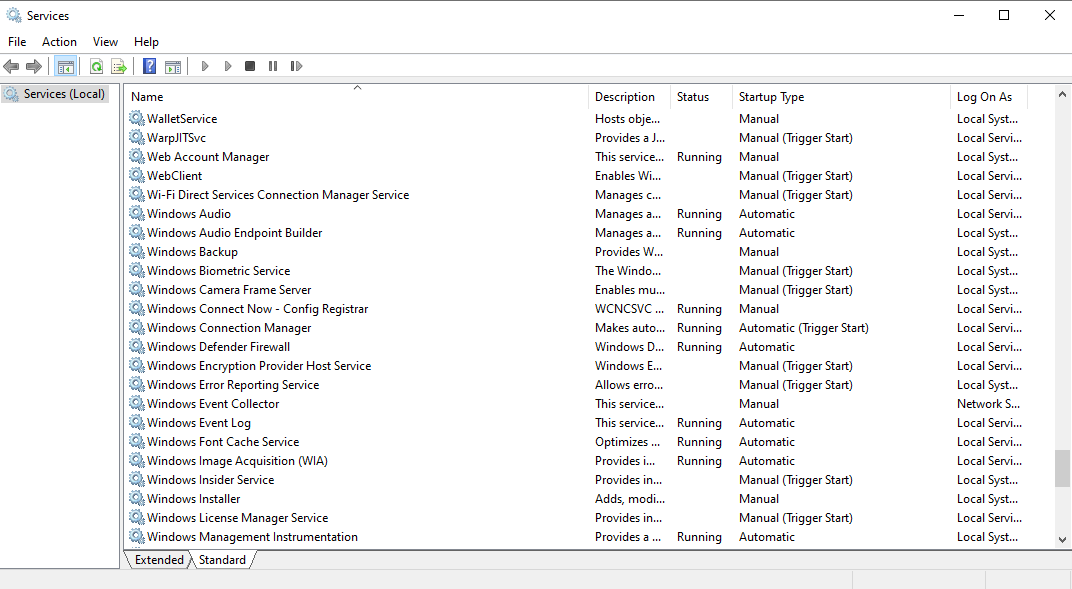Click the Pause Service icon
Screen dimensions: 1072x589
tap(273, 66)
